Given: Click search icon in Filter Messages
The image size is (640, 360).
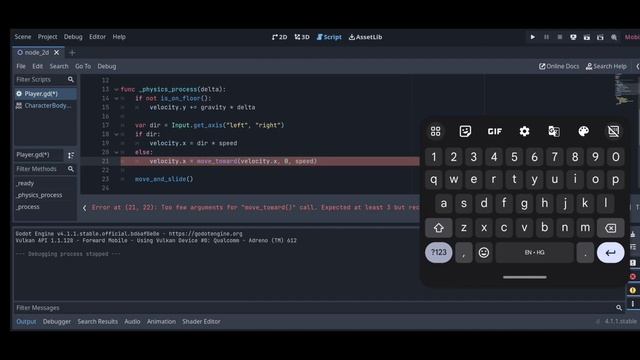Looking at the screenshot, I should point(619,308).
